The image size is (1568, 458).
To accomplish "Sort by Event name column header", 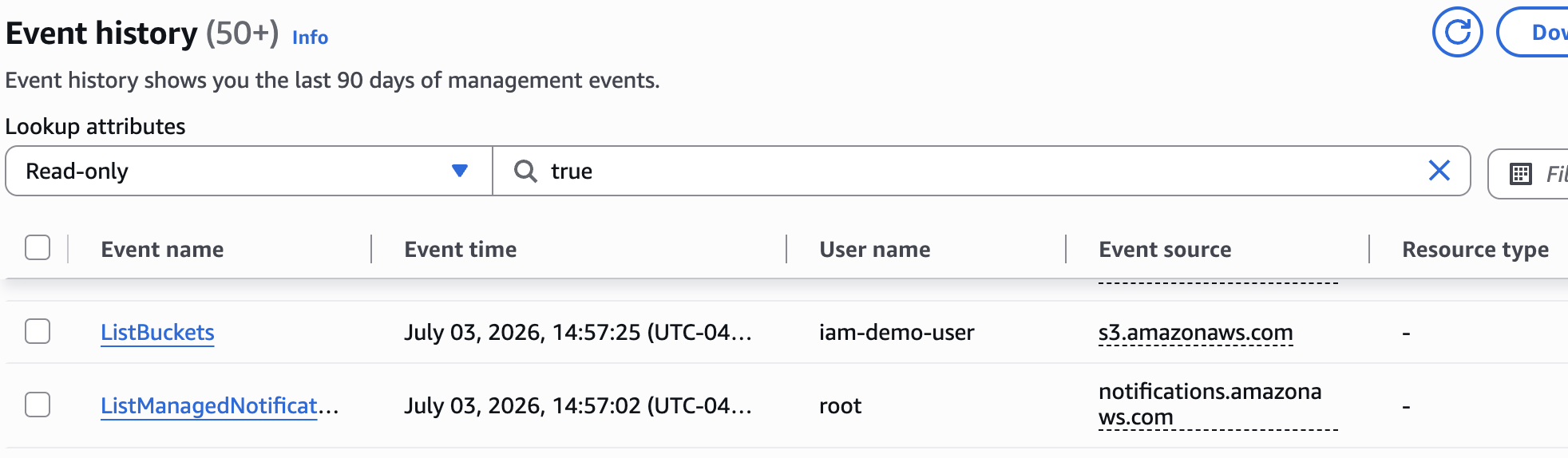I will (162, 250).
